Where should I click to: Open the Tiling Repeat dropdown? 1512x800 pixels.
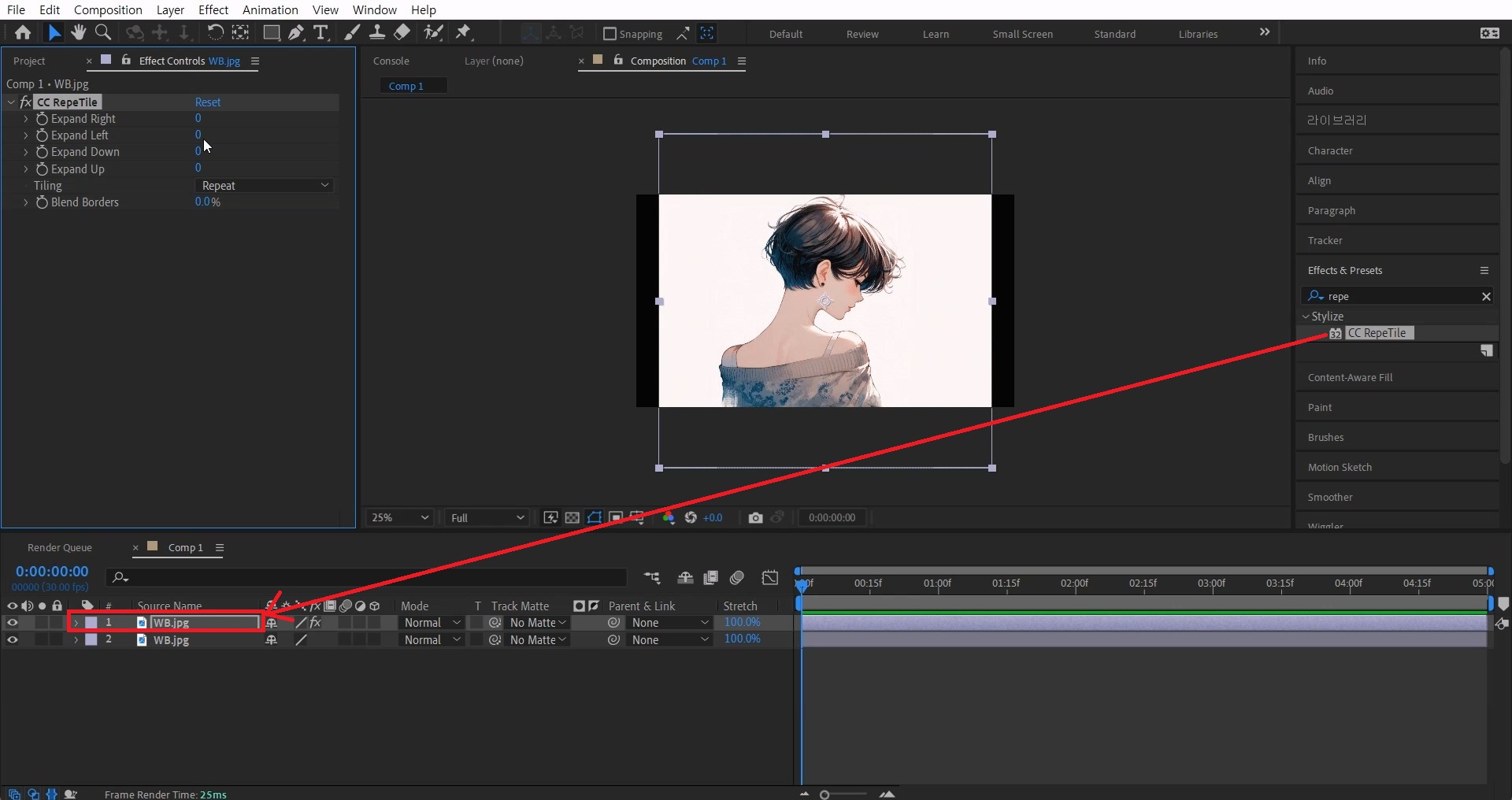[x=264, y=186]
